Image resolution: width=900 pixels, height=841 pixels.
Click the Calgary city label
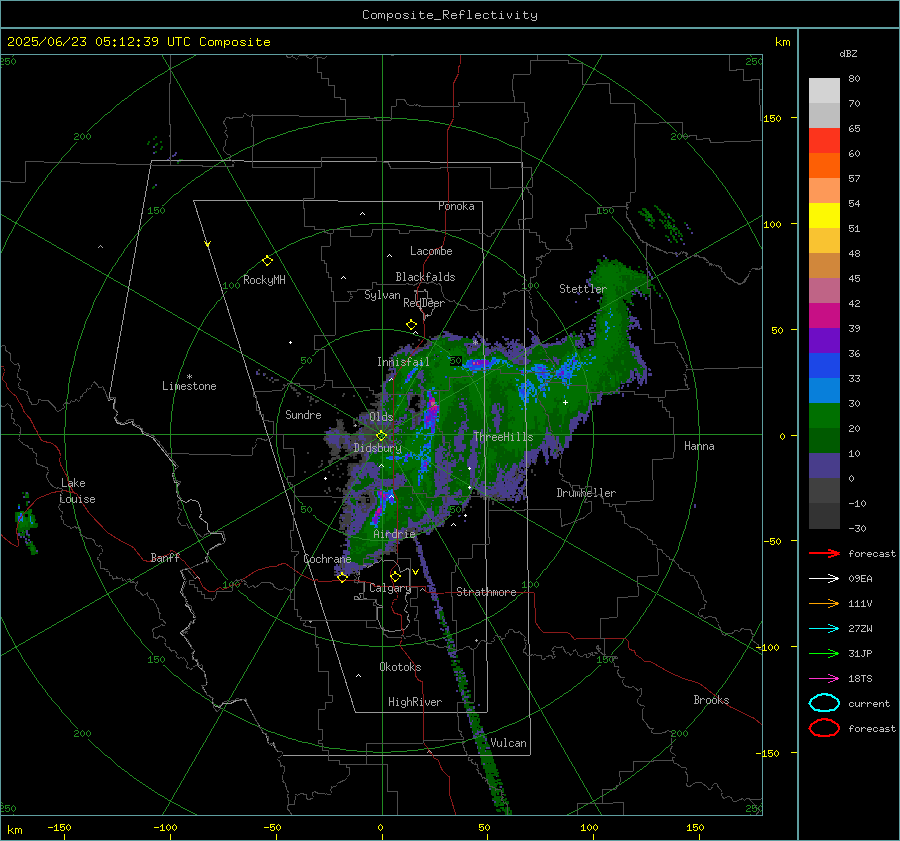tap(390, 588)
